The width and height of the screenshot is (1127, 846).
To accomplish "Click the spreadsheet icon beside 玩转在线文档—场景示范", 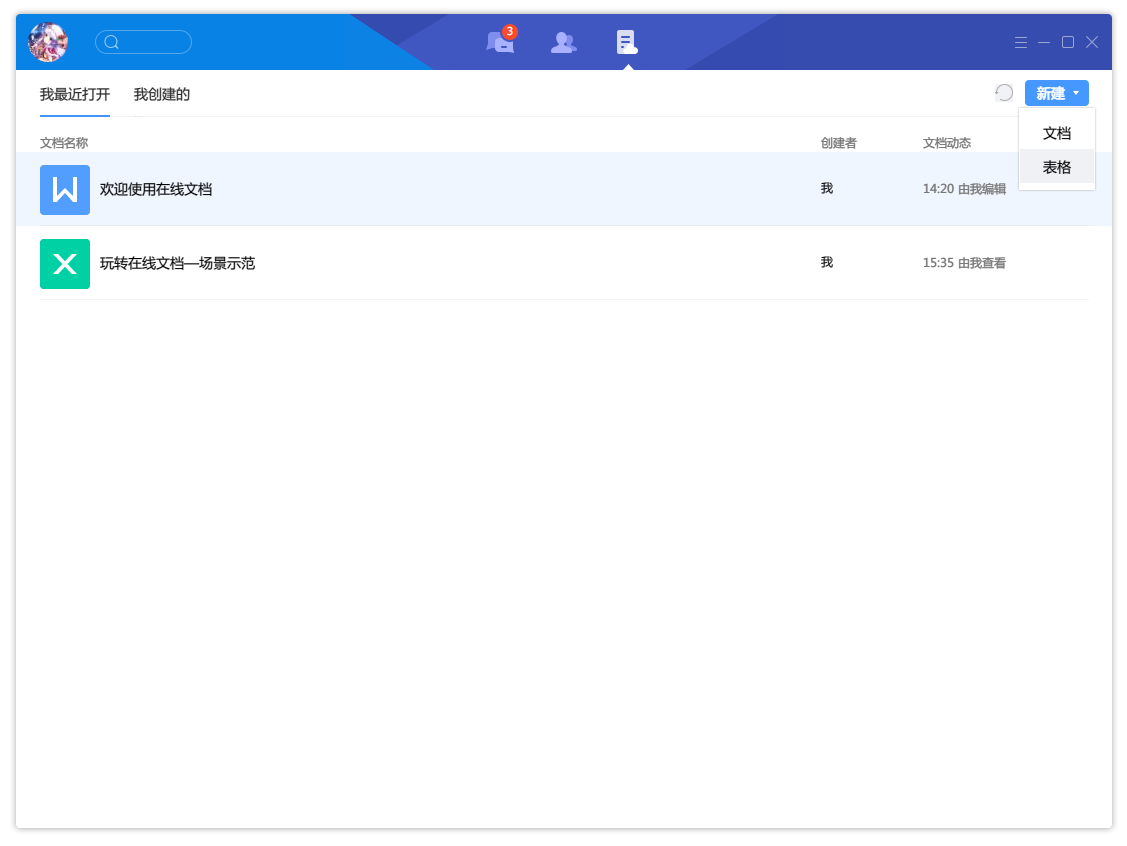I will click(x=64, y=263).
